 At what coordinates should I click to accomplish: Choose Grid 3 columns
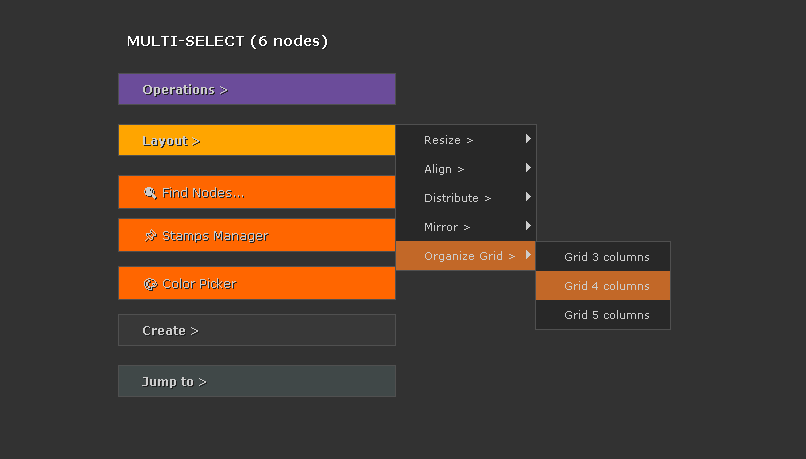(603, 256)
